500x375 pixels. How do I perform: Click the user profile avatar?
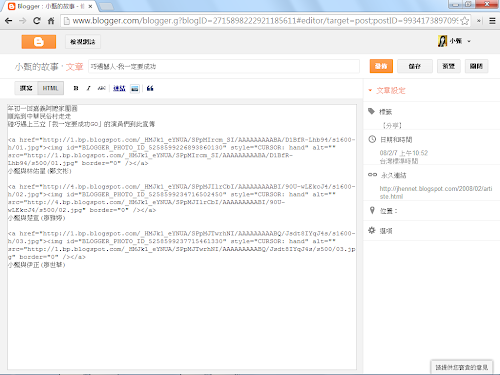[442, 41]
